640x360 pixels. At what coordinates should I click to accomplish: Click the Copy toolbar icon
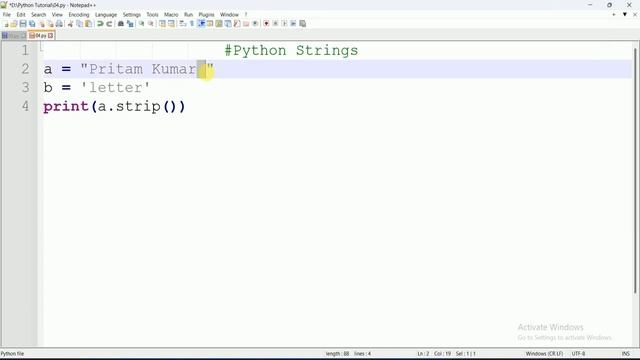point(80,24)
